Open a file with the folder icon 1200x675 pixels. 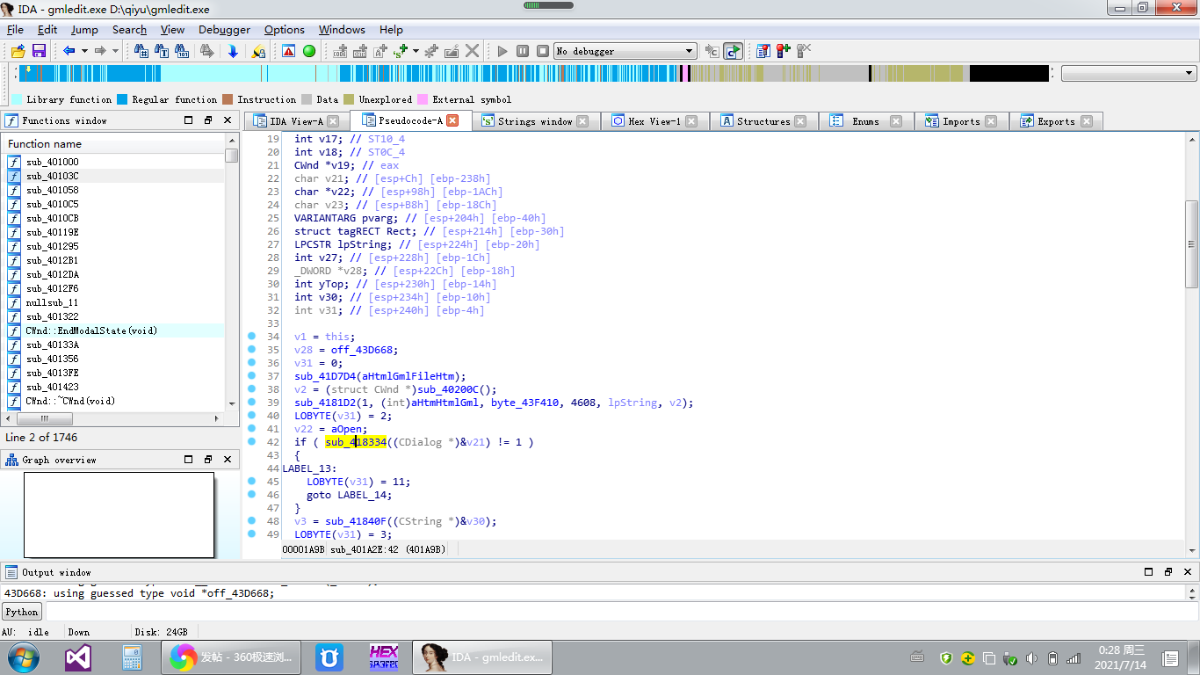pyautogui.click(x=18, y=51)
